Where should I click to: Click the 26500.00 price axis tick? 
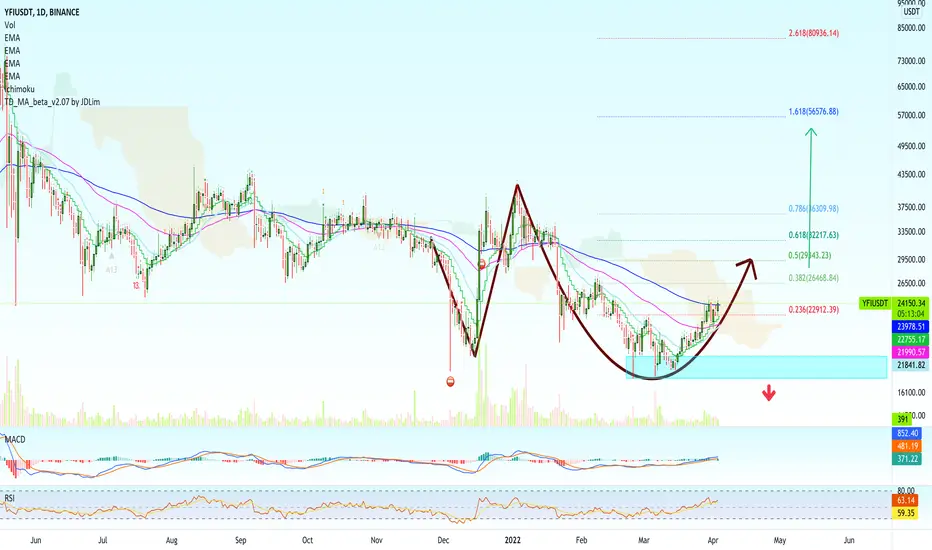tap(911, 283)
